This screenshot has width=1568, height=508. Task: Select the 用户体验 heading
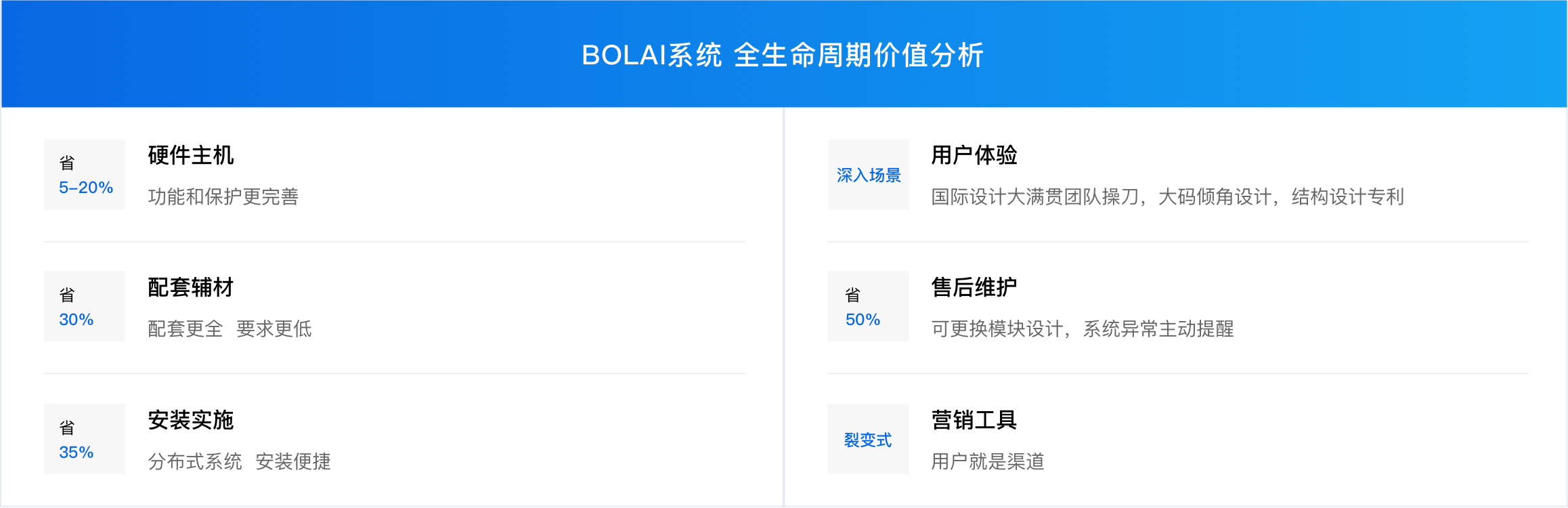point(974,155)
